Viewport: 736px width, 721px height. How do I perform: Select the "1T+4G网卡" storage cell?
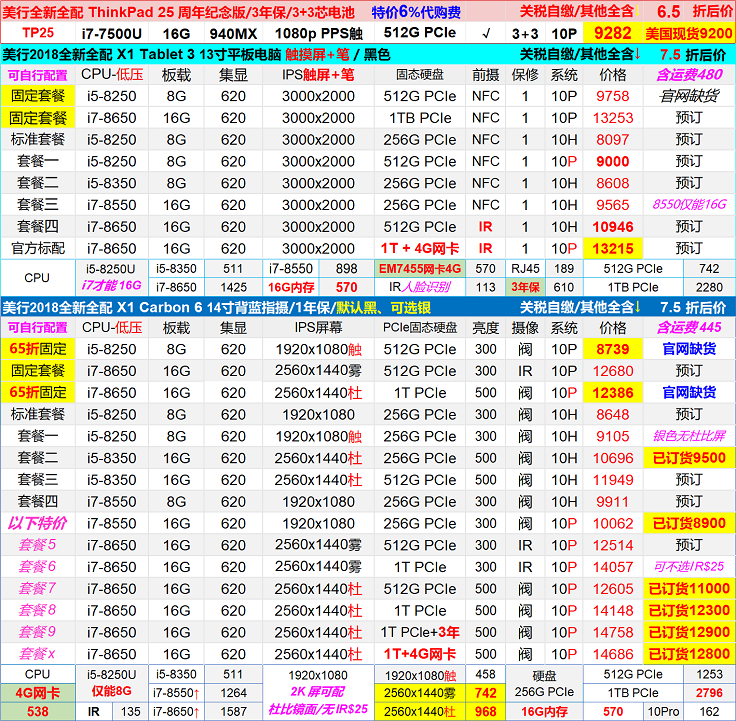point(420,654)
